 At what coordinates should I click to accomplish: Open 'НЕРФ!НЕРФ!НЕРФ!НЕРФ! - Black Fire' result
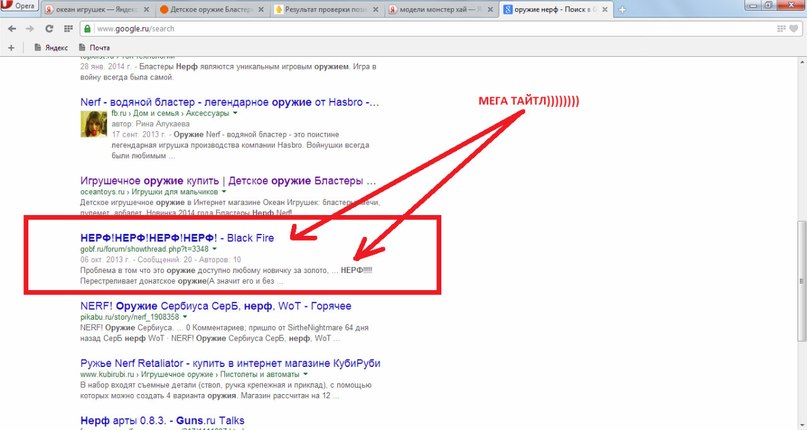177,238
